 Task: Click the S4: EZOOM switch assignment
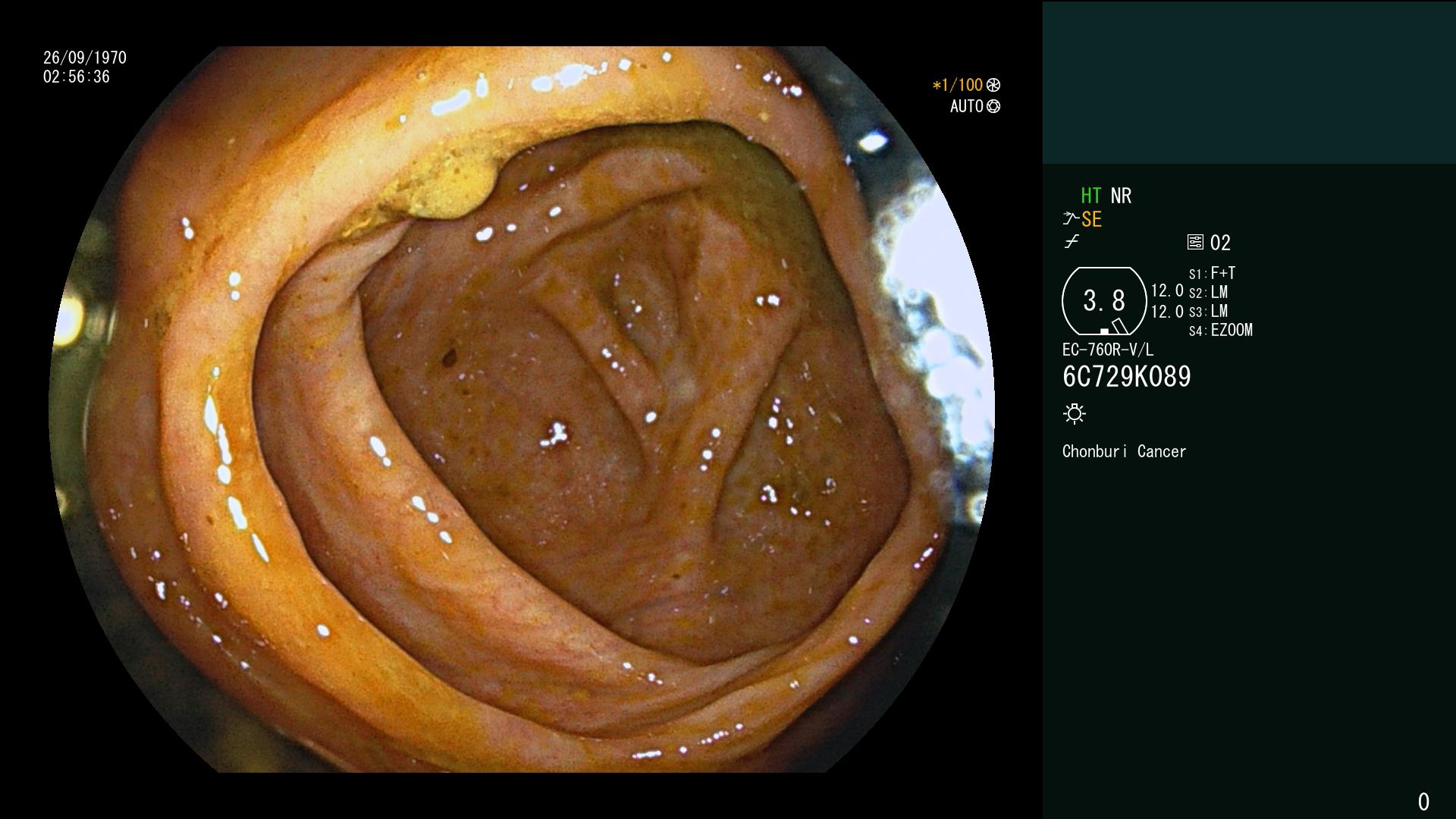coord(1220,330)
